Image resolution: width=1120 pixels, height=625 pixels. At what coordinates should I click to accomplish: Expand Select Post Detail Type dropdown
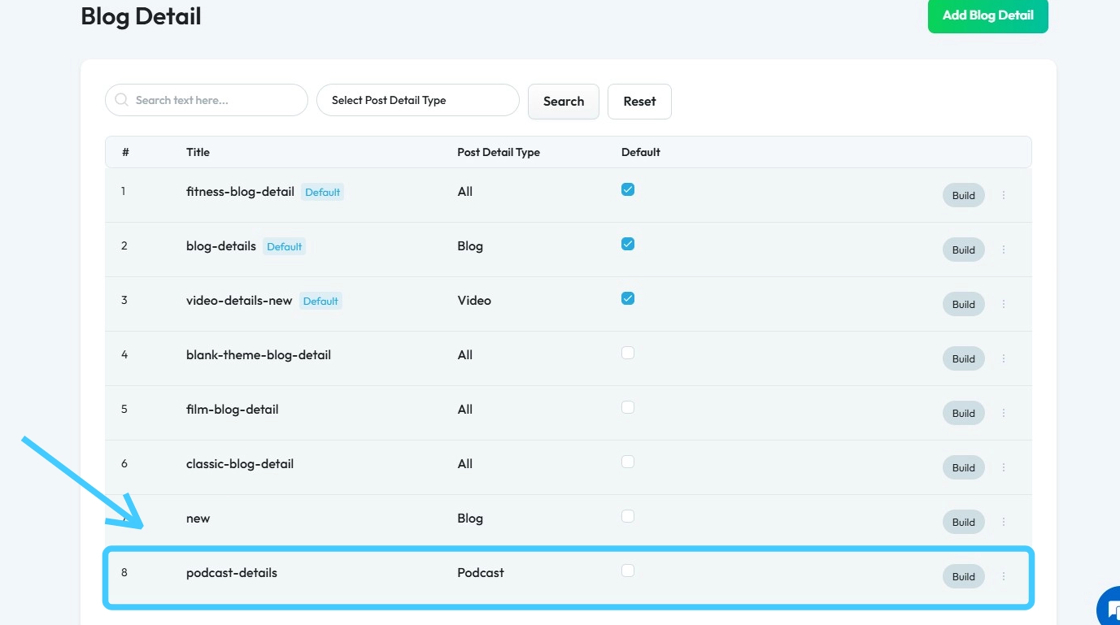pos(417,100)
